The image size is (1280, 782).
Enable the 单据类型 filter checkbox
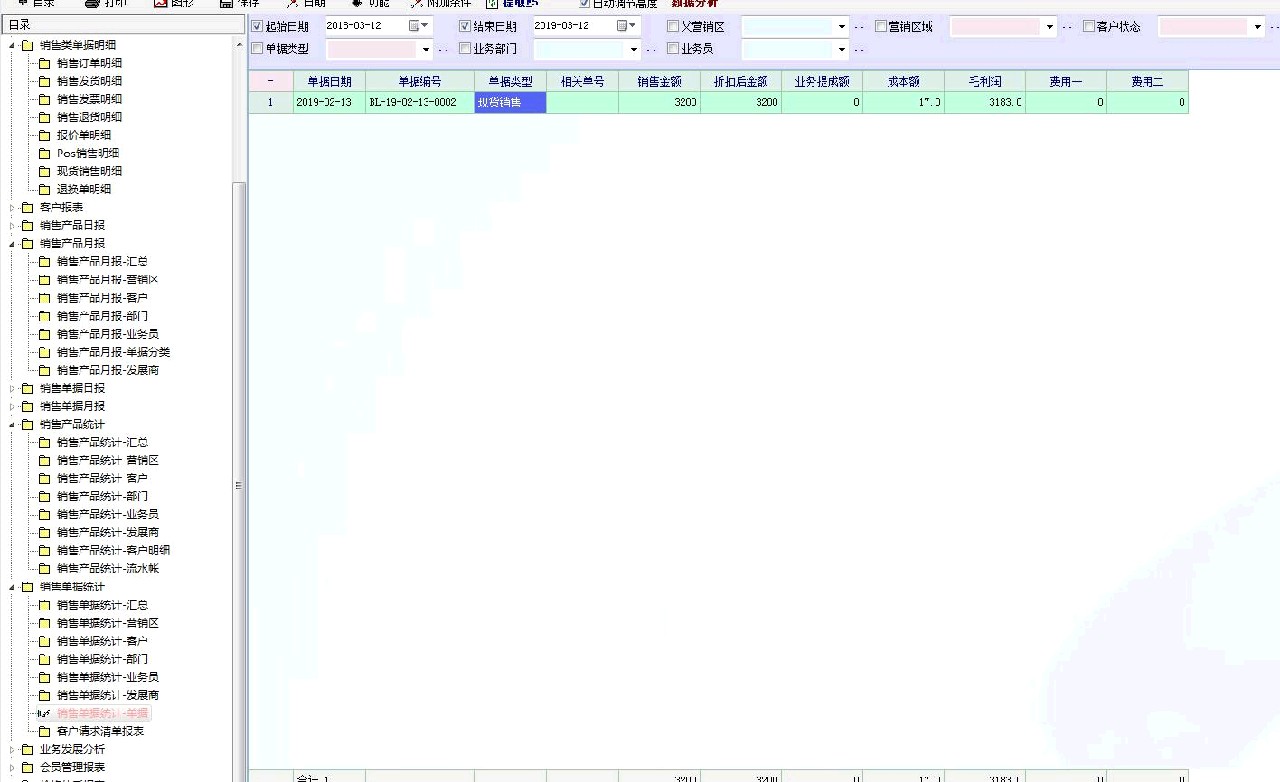point(257,48)
